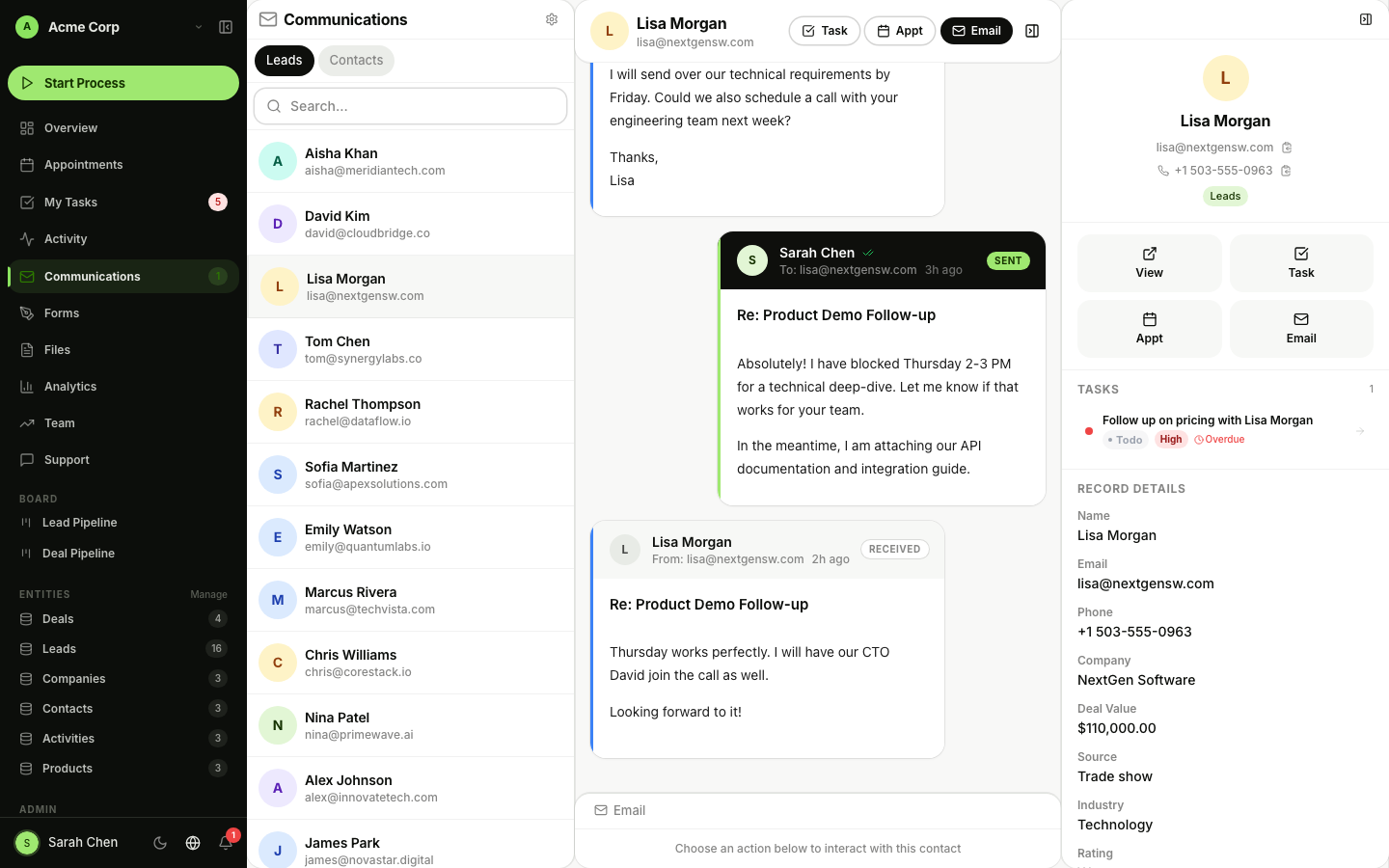Hide the contact details panel icon
The width and height of the screenshot is (1389, 868).
tap(1365, 18)
